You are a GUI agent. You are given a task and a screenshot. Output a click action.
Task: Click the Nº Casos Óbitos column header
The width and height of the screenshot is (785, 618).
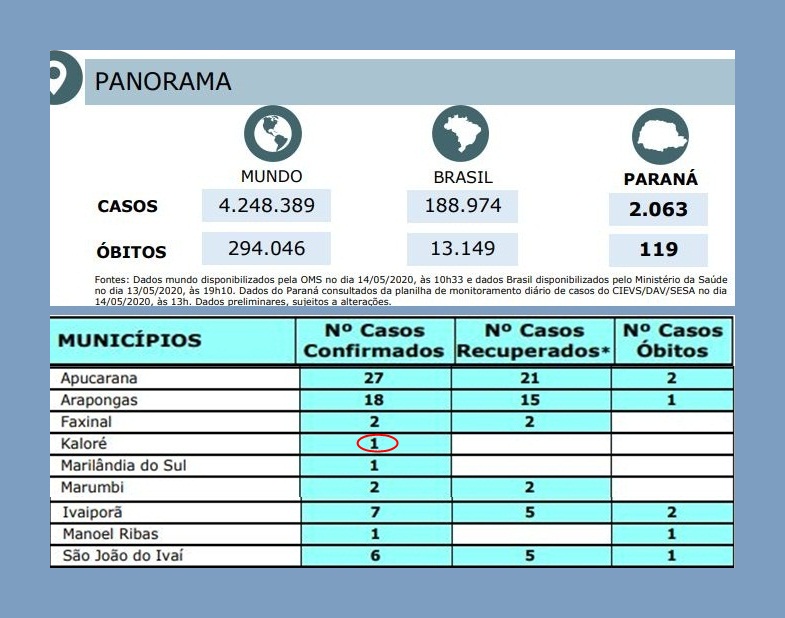click(673, 341)
